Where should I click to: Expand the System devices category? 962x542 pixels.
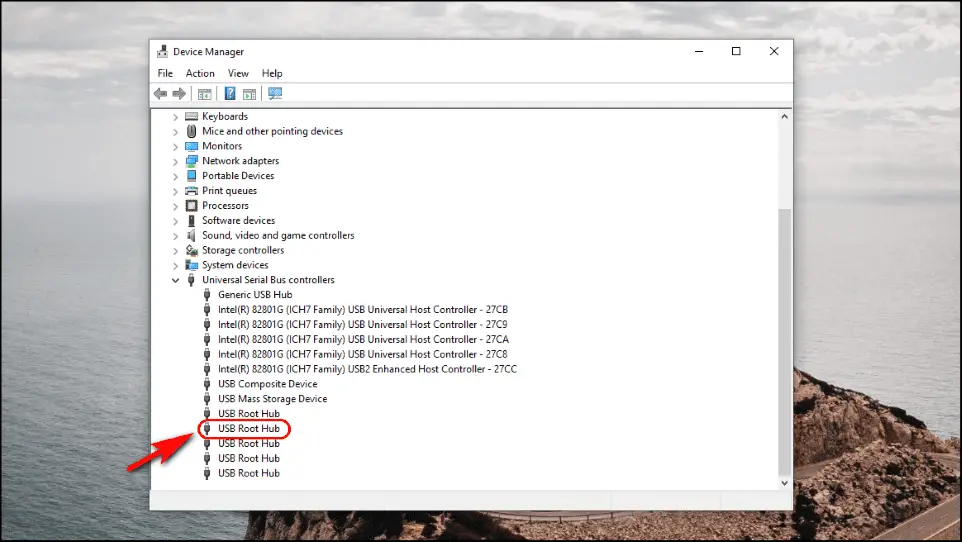point(175,266)
